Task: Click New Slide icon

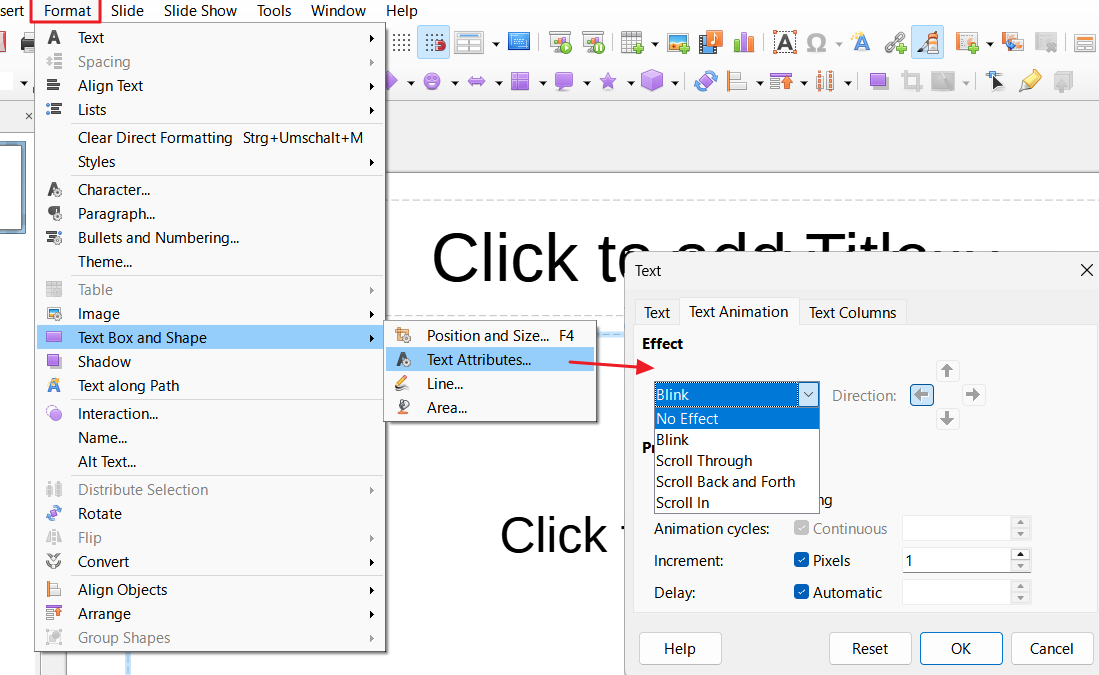Action: (967, 43)
